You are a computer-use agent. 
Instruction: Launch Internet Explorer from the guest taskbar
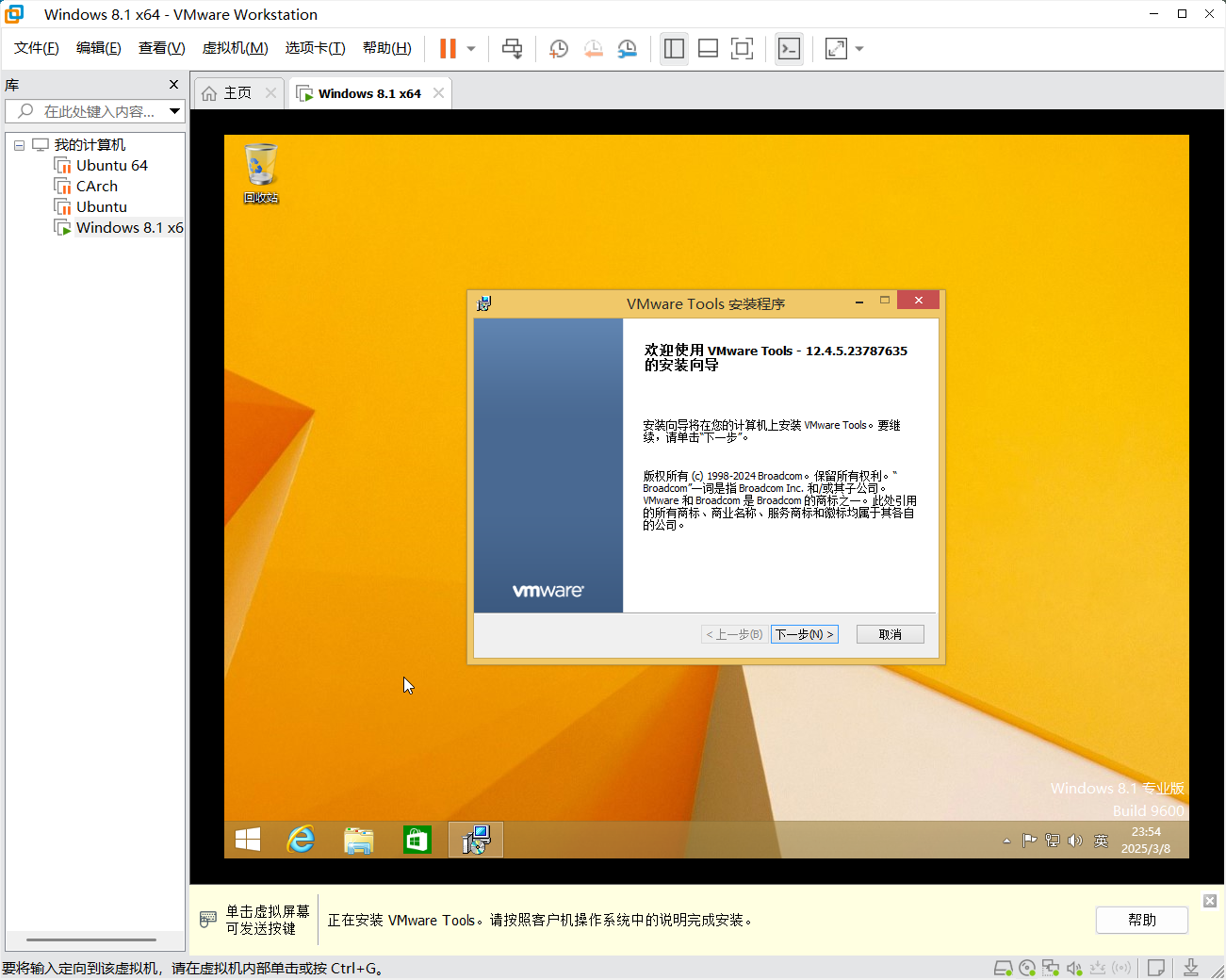(x=302, y=840)
